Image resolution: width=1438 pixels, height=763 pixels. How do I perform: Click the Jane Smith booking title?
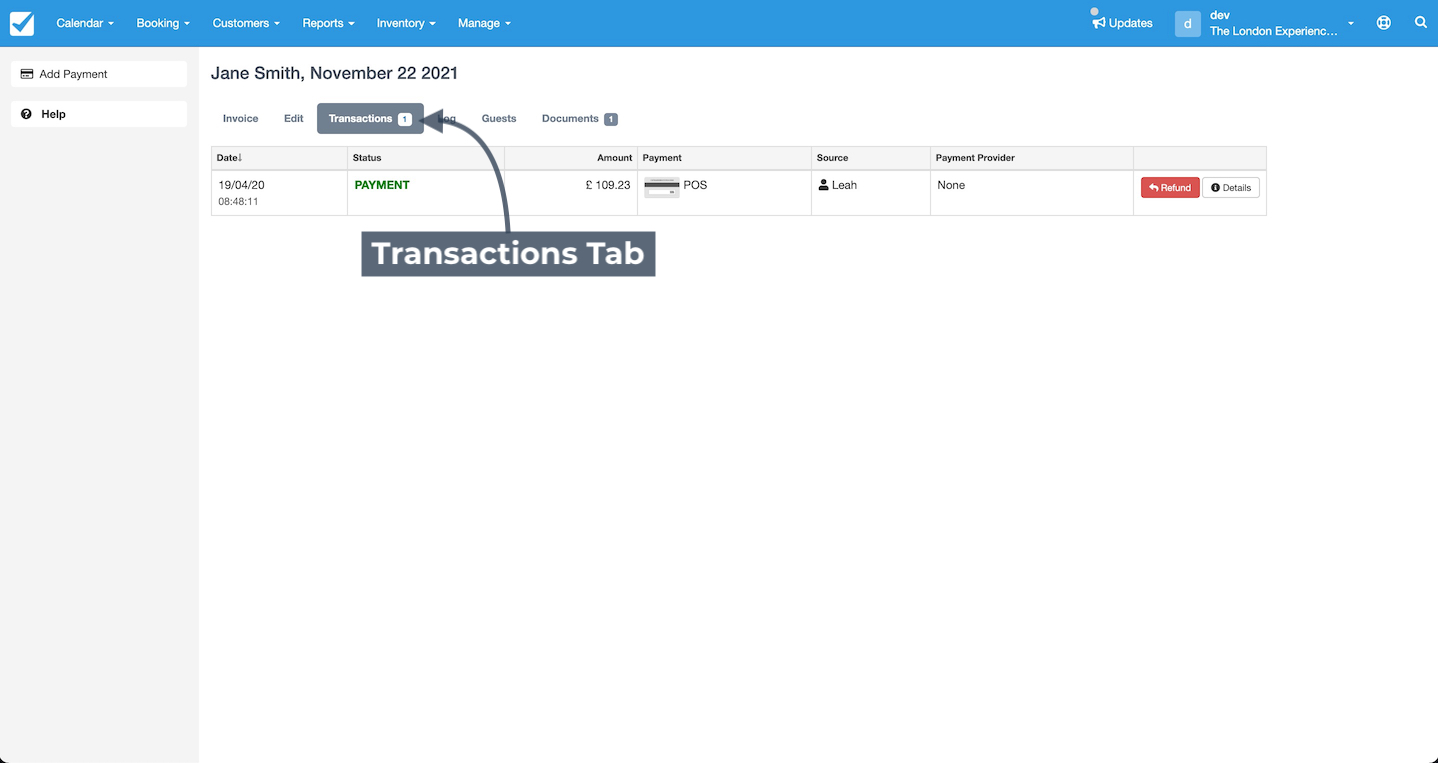click(334, 73)
